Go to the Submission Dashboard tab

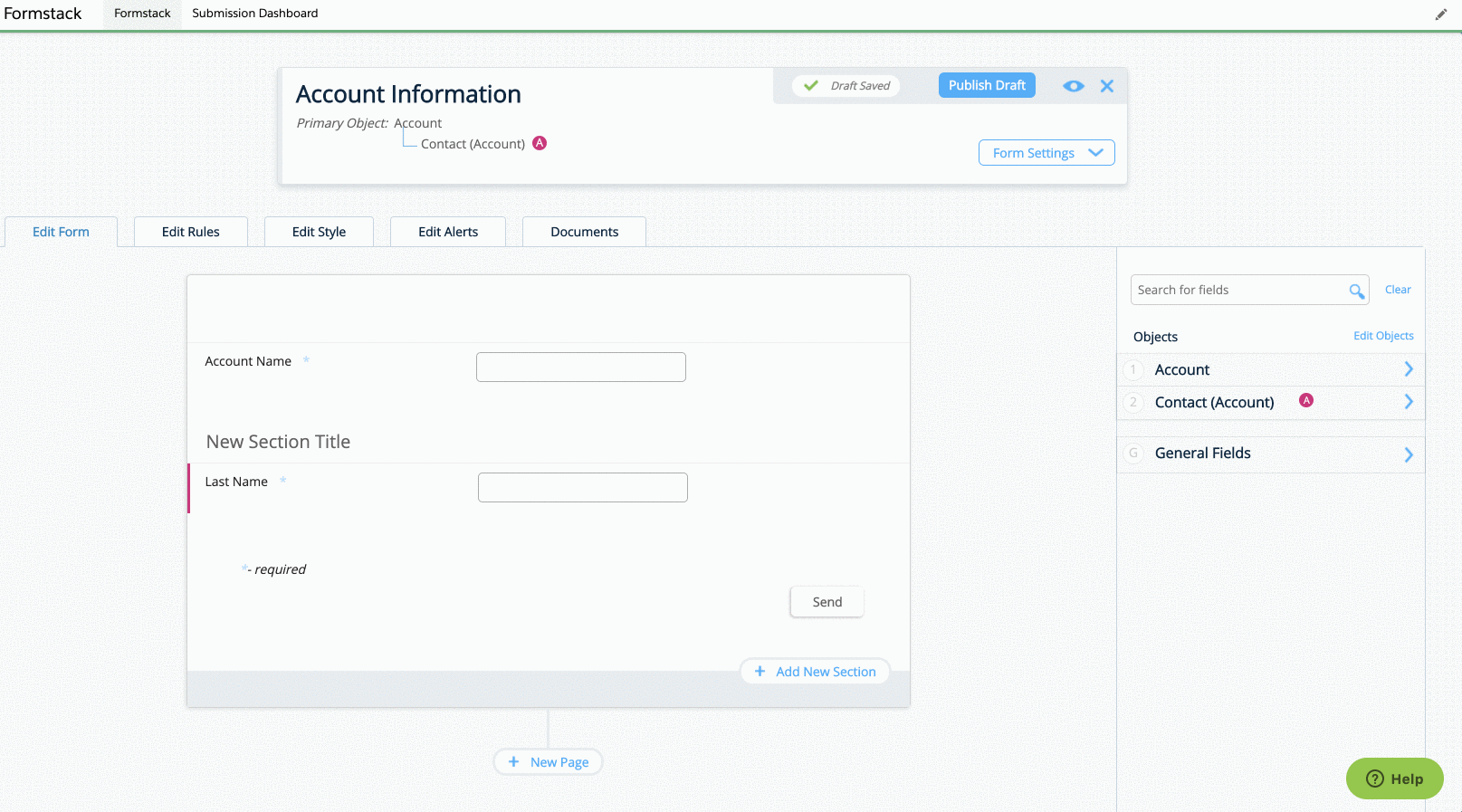click(254, 14)
